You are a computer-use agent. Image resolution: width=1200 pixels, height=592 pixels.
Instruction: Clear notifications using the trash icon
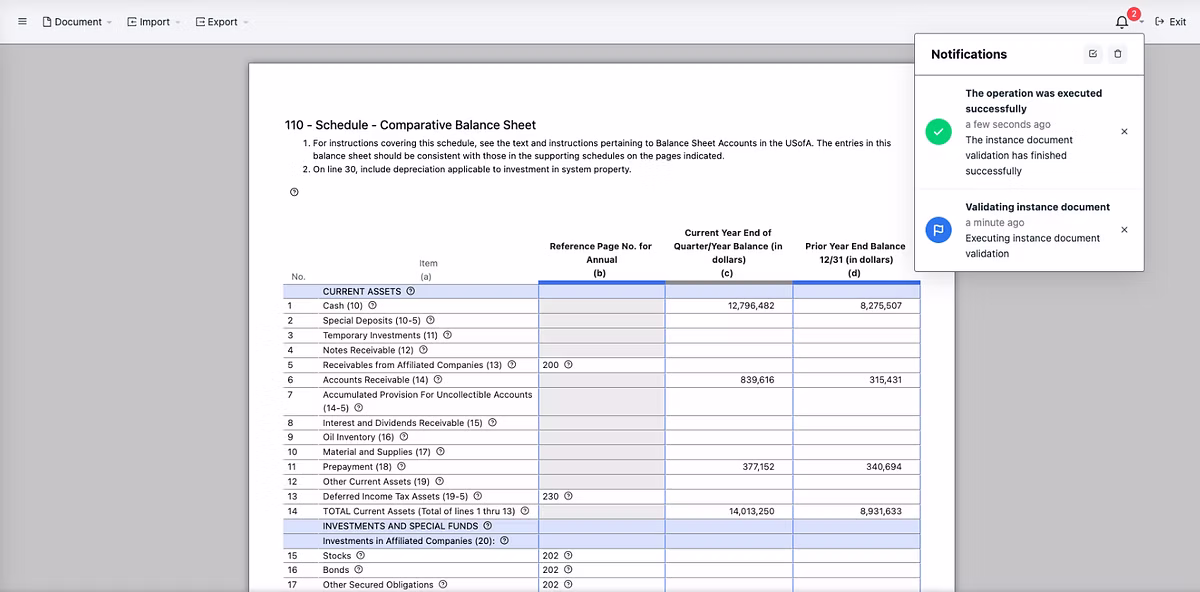click(x=1118, y=54)
